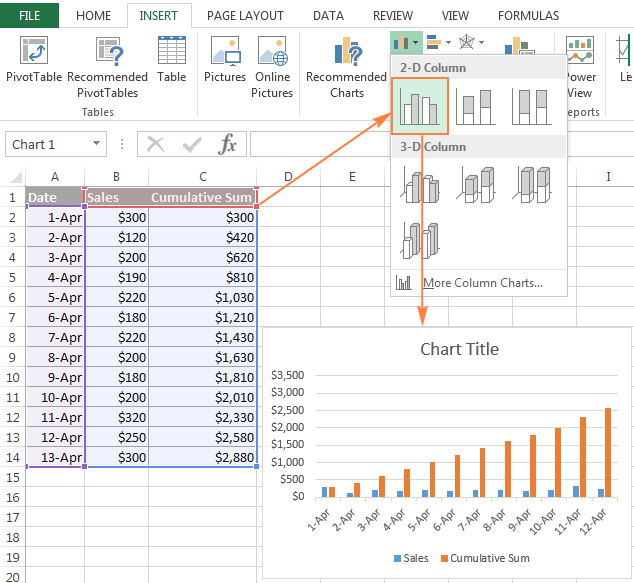Click More Column Charts option
Screen dimensions: 634x583
(482, 283)
